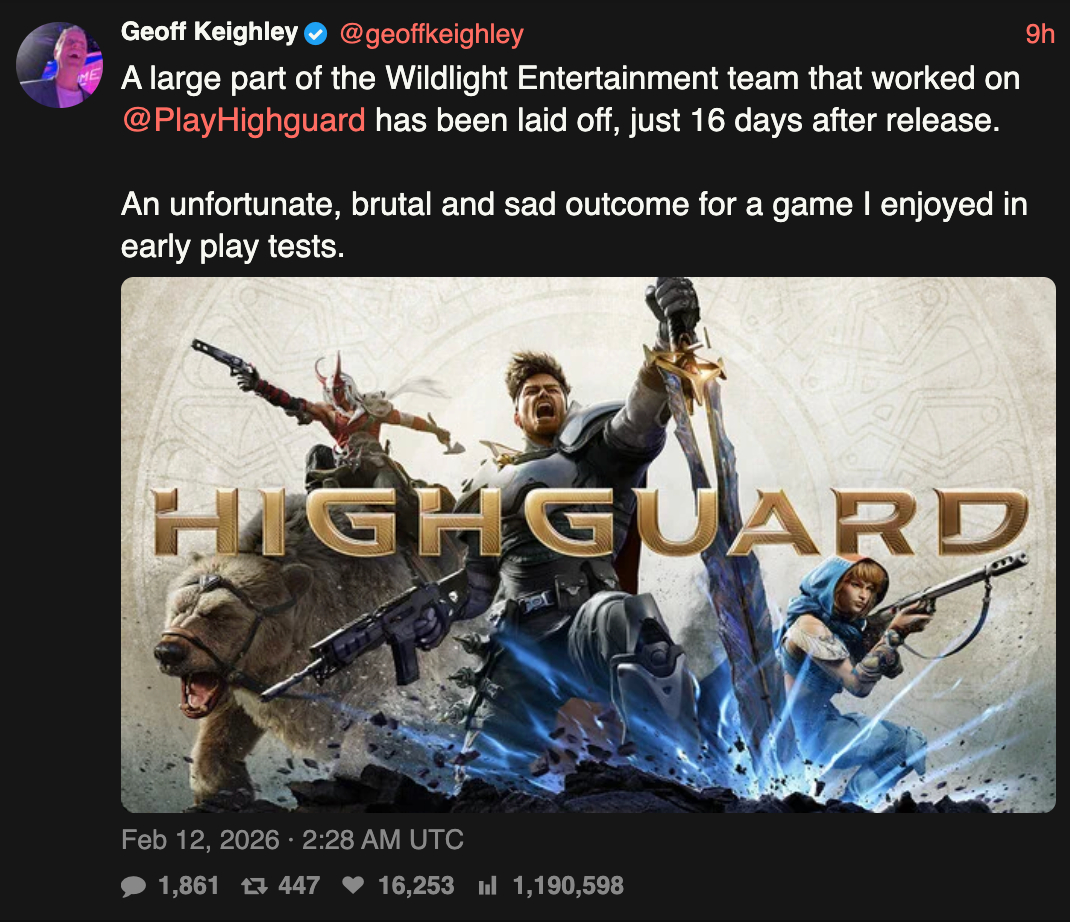Click the 447 retweets count
Viewport: 1070px width, 922px height.
tap(299, 886)
